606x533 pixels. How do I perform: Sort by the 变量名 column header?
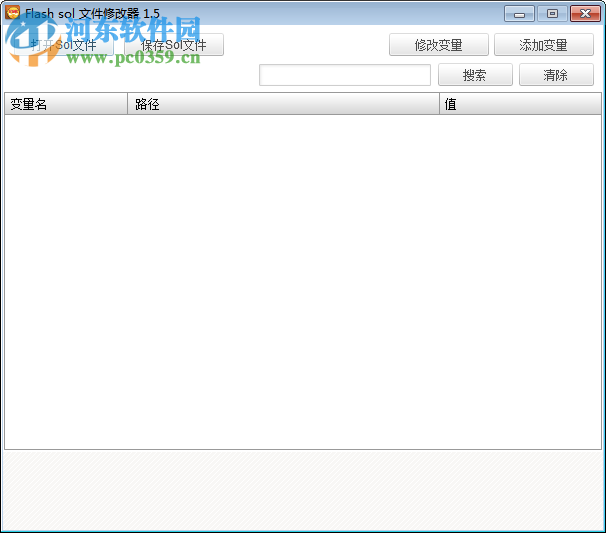click(66, 104)
